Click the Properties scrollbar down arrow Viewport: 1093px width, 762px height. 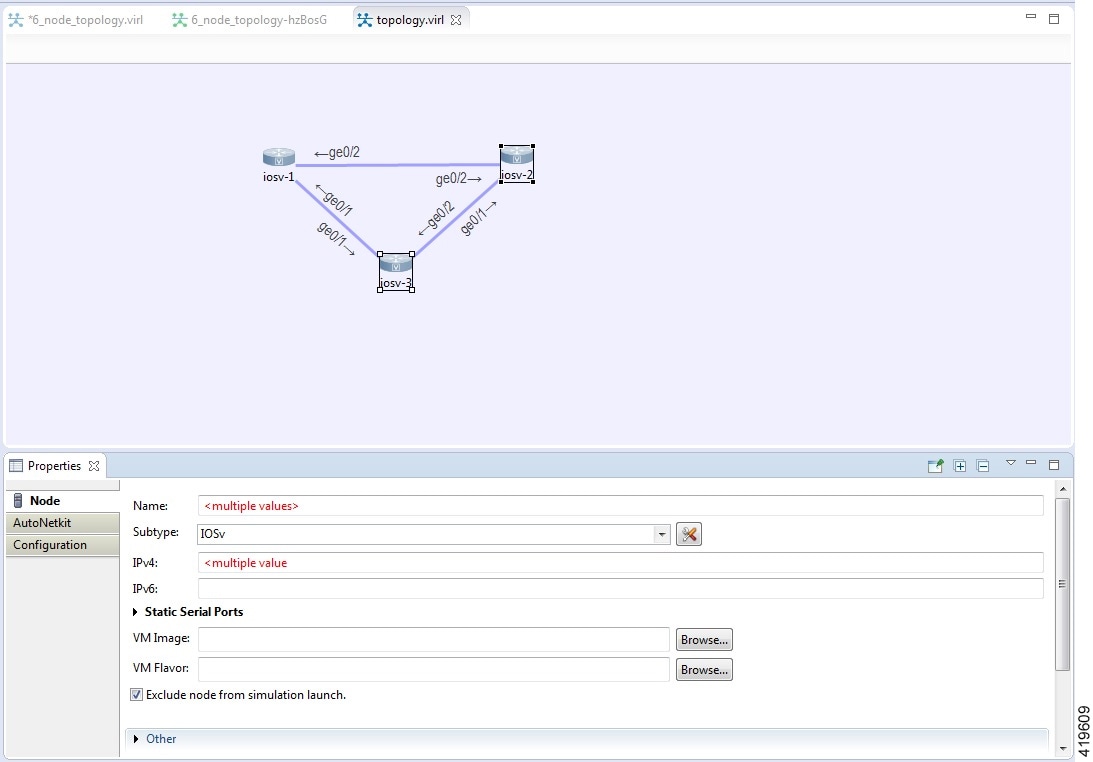[1062, 749]
